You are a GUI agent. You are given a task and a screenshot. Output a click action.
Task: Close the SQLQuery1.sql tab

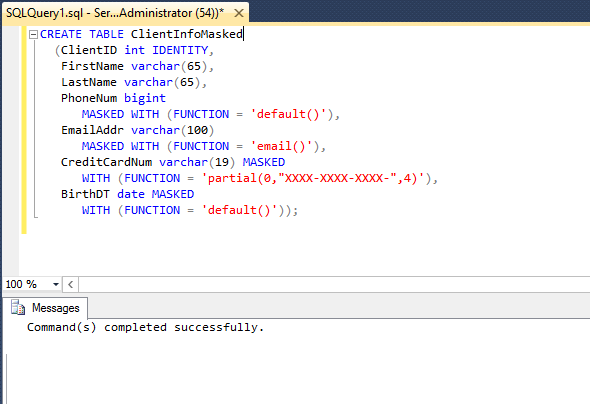click(239, 13)
